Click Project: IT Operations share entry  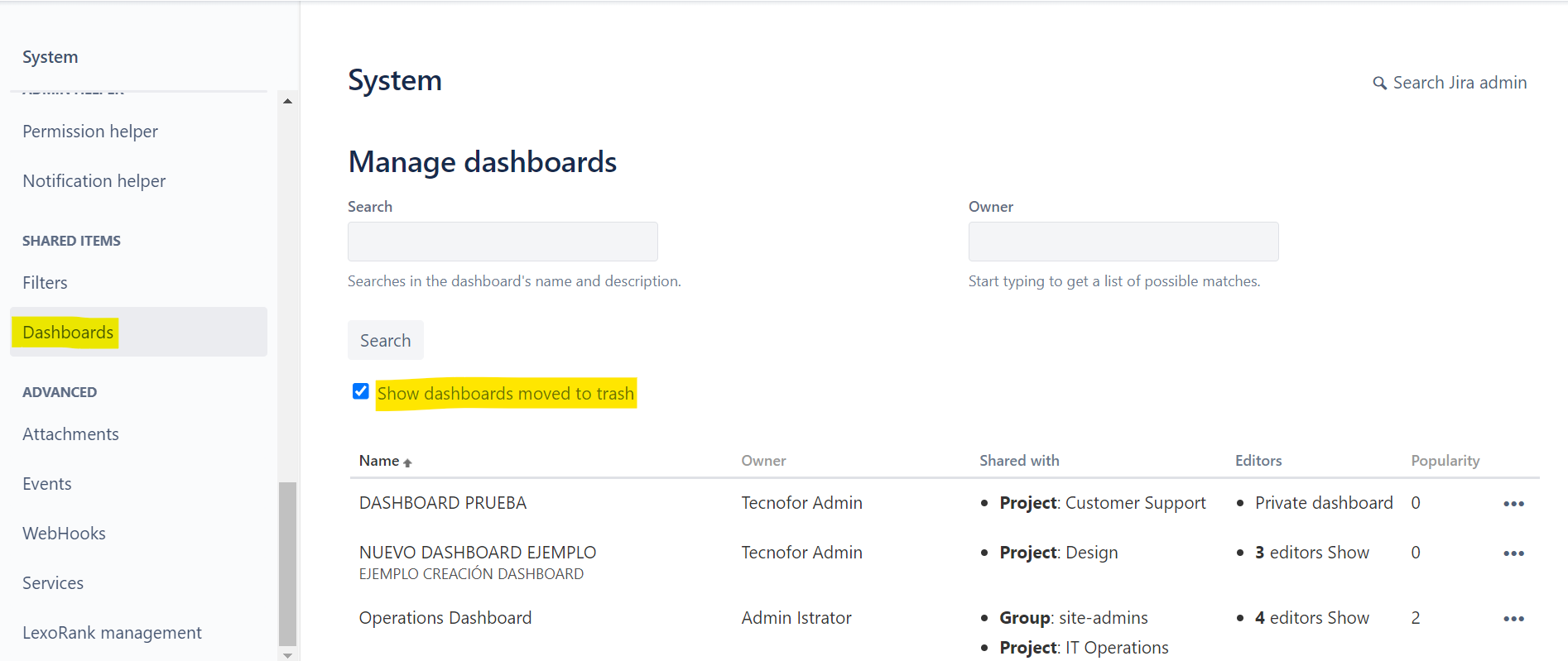(x=1084, y=648)
